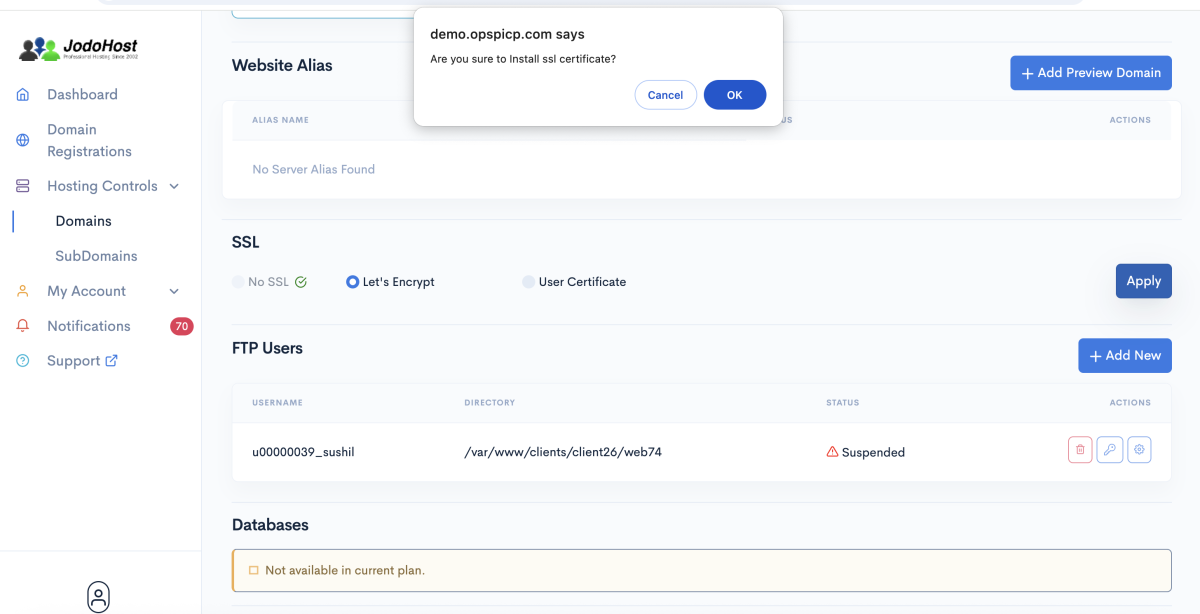
Task: Click username u00000039_sushil
Action: [303, 452]
